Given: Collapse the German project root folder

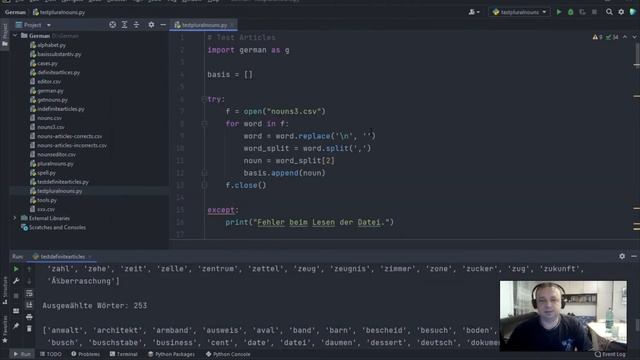Looking at the screenshot, I should pyautogui.click(x=15, y=36).
